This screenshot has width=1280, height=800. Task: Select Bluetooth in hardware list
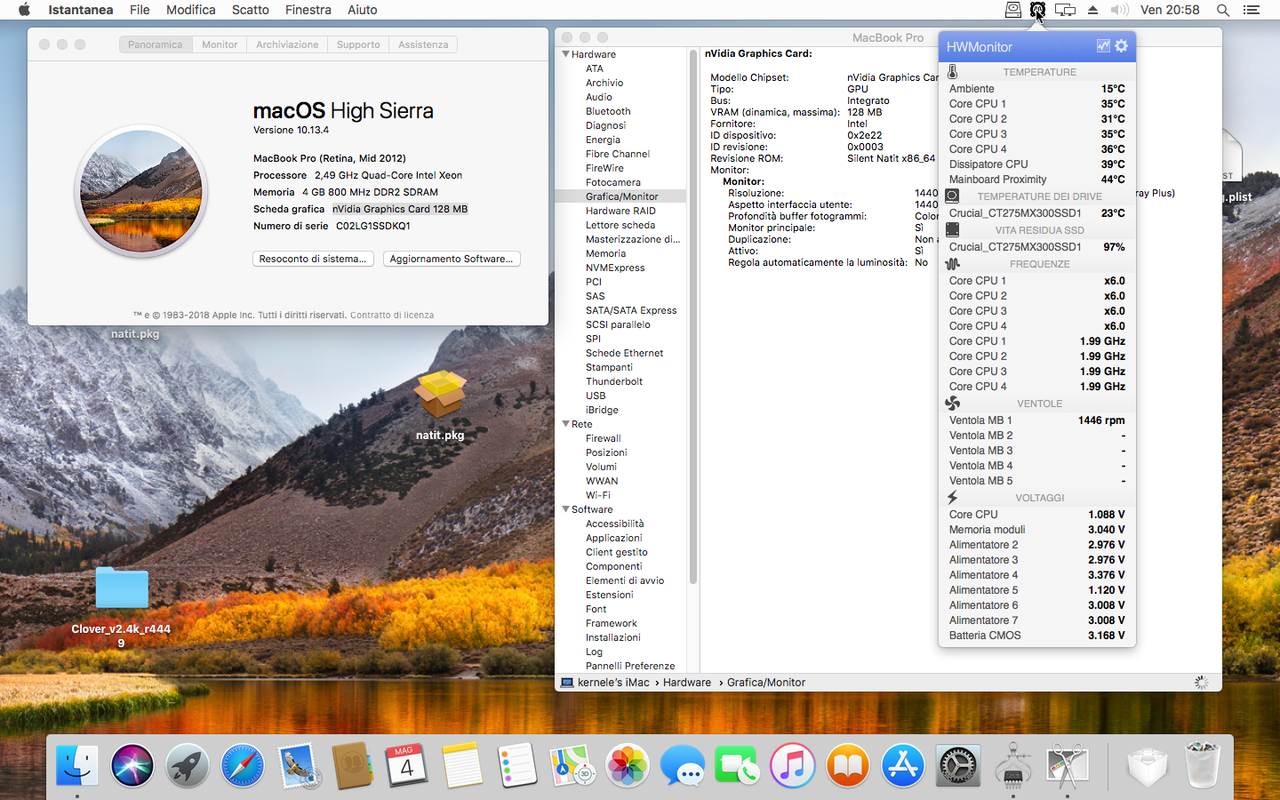point(608,111)
